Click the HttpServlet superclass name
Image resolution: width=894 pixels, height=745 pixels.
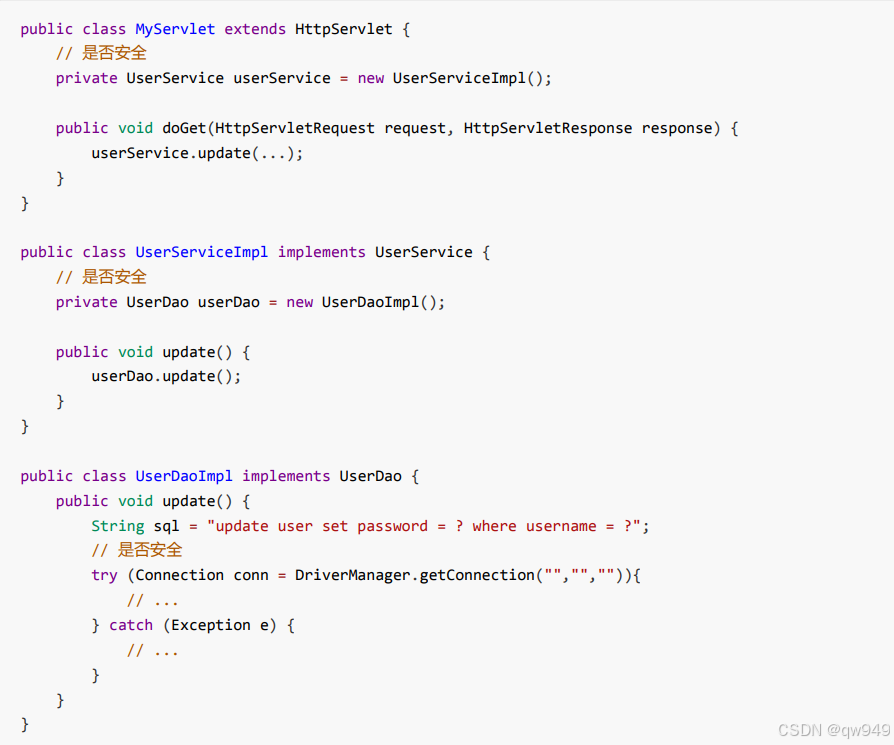click(x=343, y=29)
